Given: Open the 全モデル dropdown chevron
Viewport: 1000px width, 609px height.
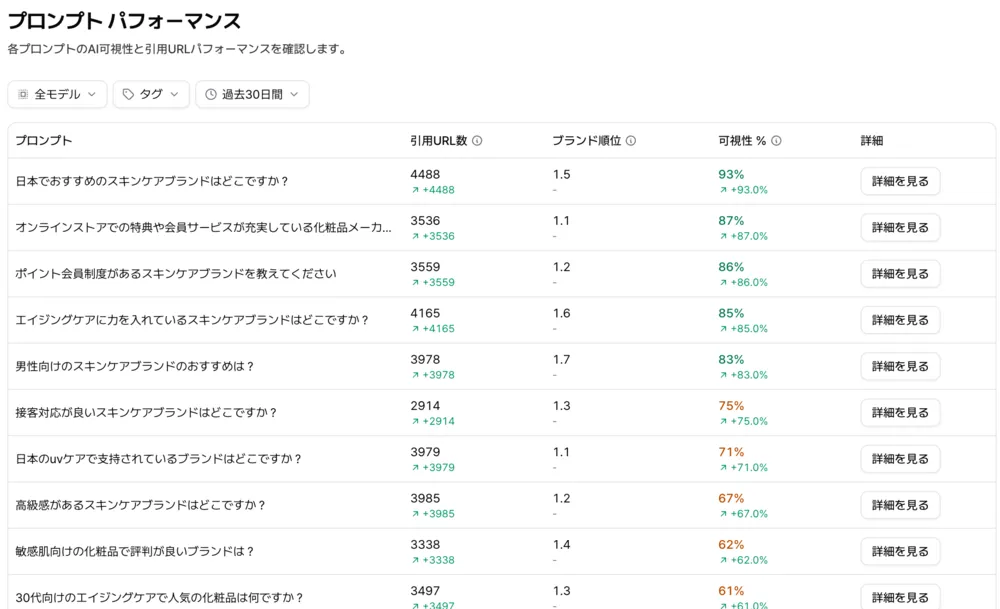Looking at the screenshot, I should tap(92, 94).
